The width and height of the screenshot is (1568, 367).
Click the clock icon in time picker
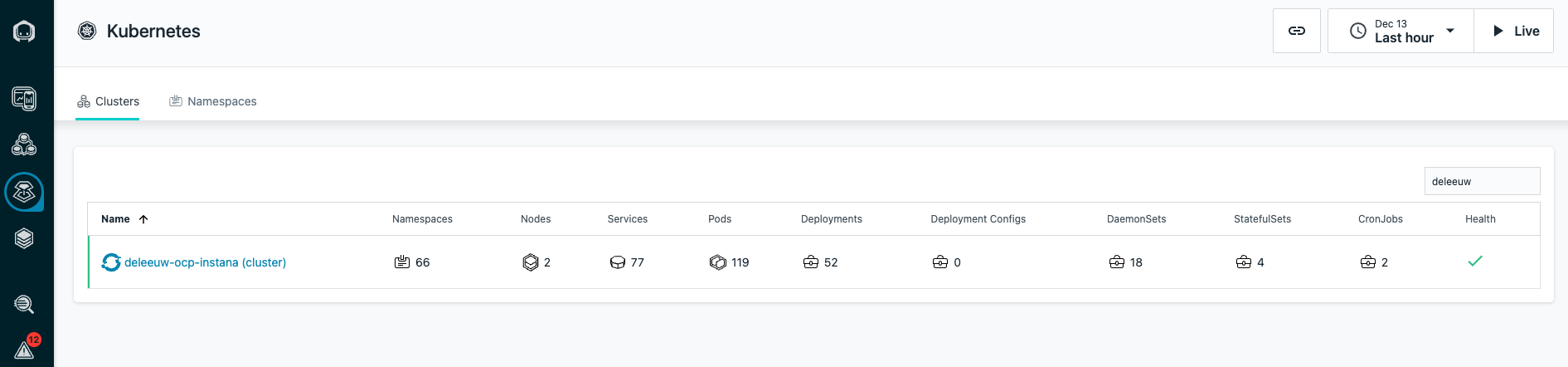pyautogui.click(x=1358, y=31)
